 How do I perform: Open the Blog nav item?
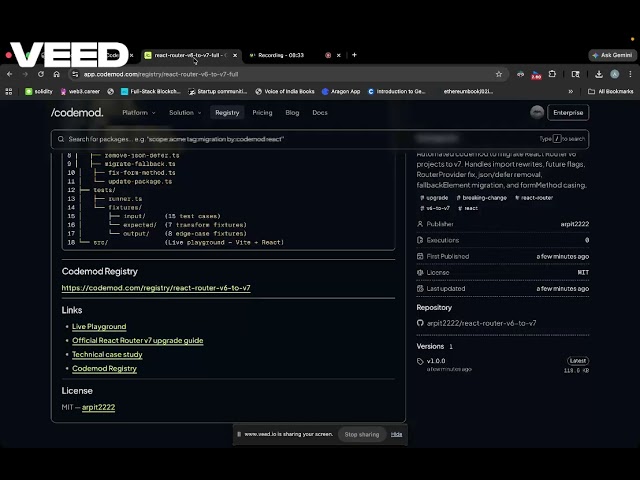tap(292, 113)
